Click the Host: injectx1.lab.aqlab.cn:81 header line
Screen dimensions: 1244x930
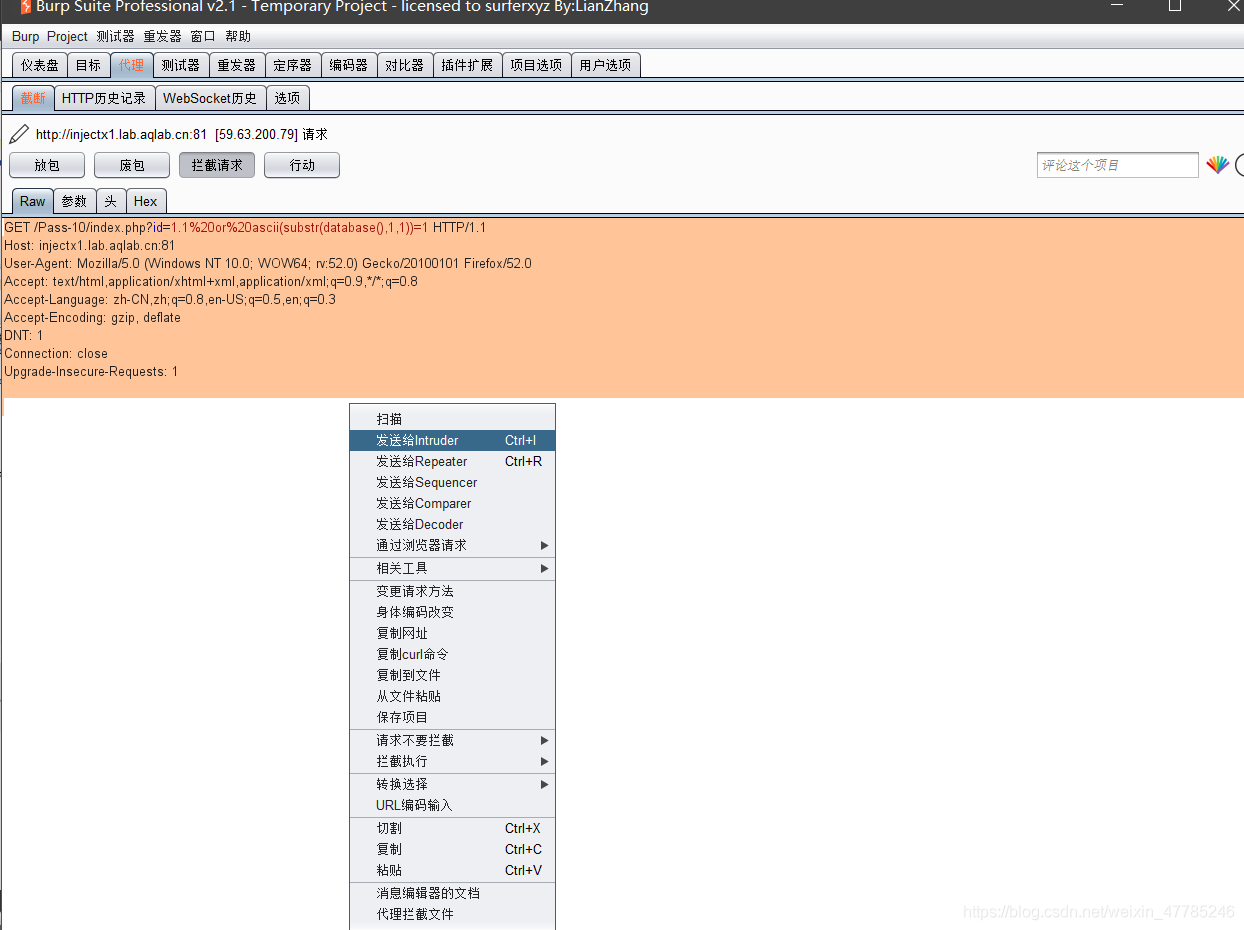click(x=90, y=245)
